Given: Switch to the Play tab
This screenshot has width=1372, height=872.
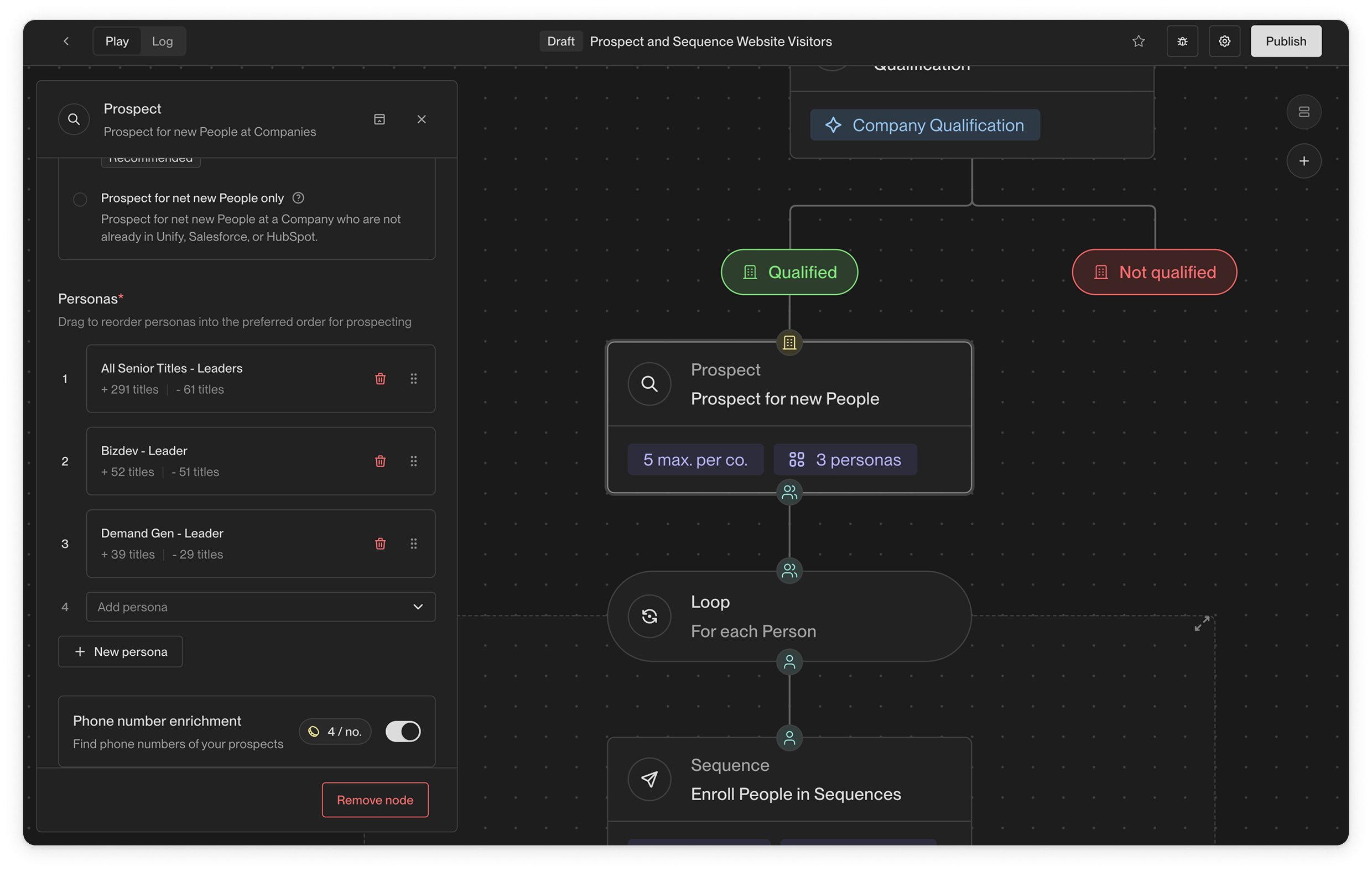Looking at the screenshot, I should (x=117, y=41).
